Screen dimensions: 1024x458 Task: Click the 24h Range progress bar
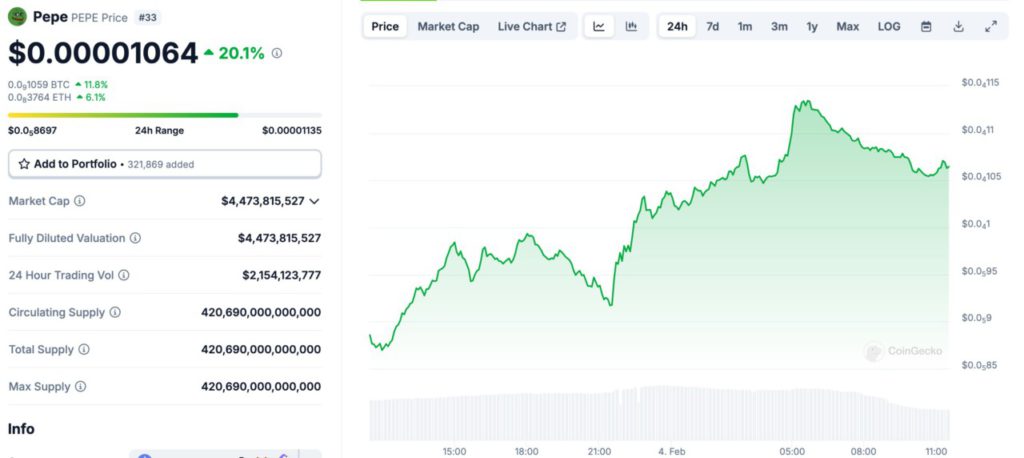[165, 115]
